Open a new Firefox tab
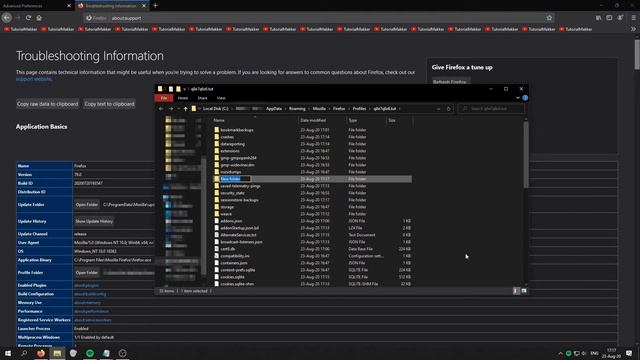640x360 pixels. (156, 6)
